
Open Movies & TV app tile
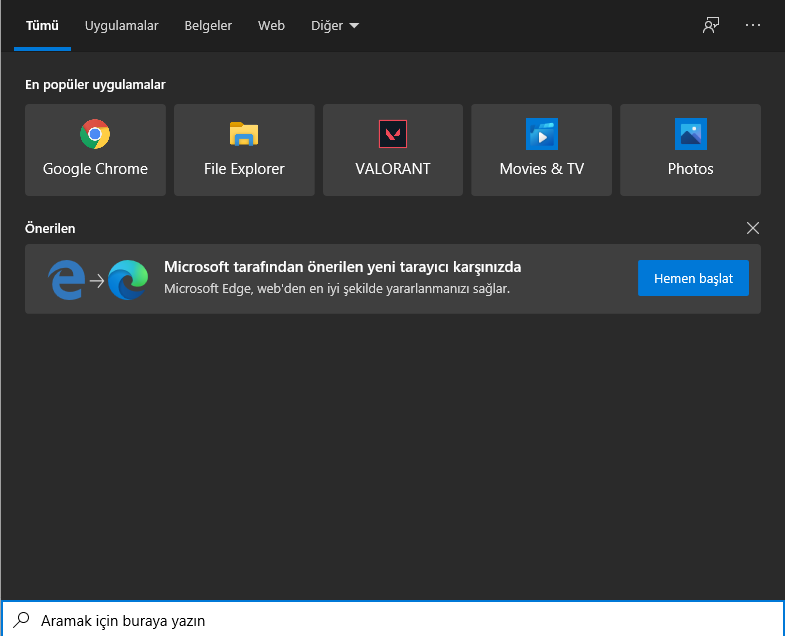(542, 150)
